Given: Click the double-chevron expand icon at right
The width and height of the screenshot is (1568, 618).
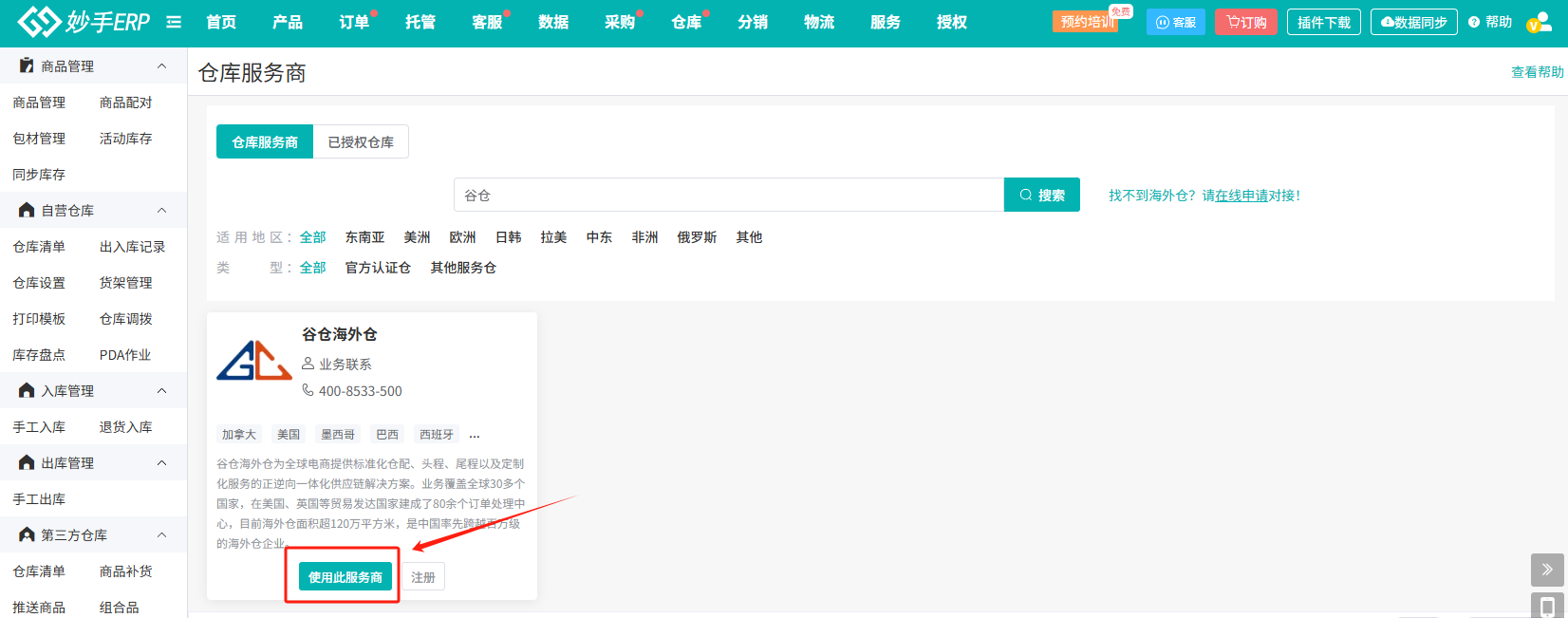Looking at the screenshot, I should tap(1547, 570).
